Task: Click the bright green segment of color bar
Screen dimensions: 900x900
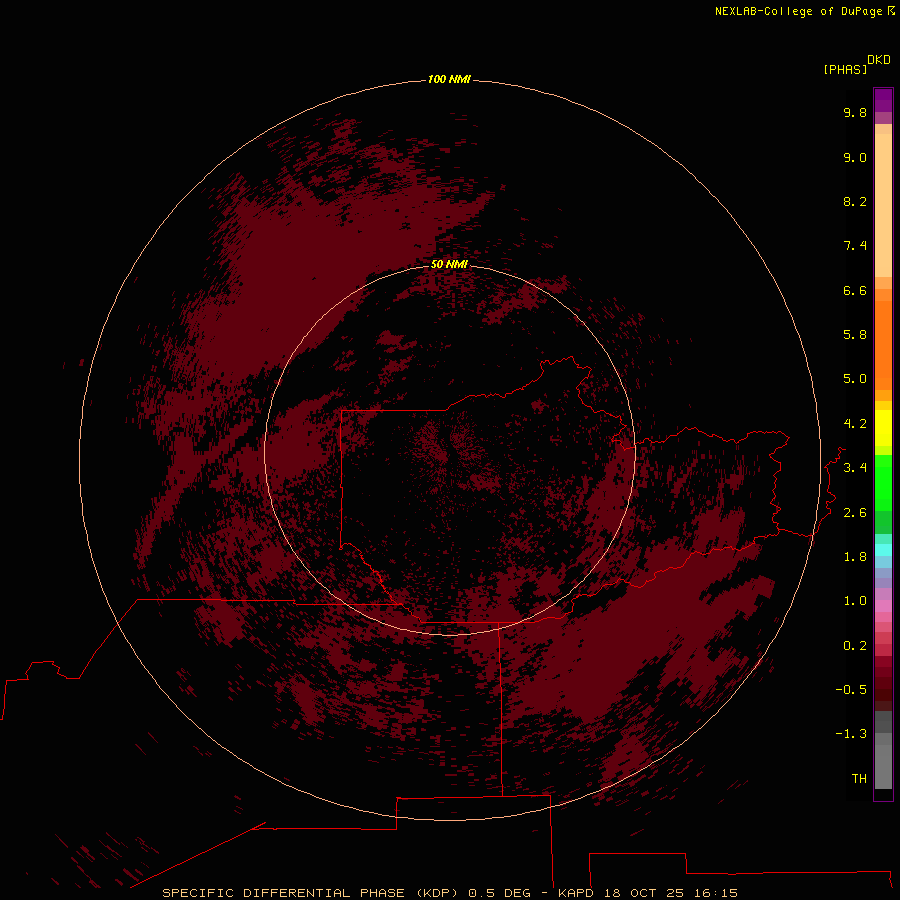Action: pyautogui.click(x=883, y=482)
